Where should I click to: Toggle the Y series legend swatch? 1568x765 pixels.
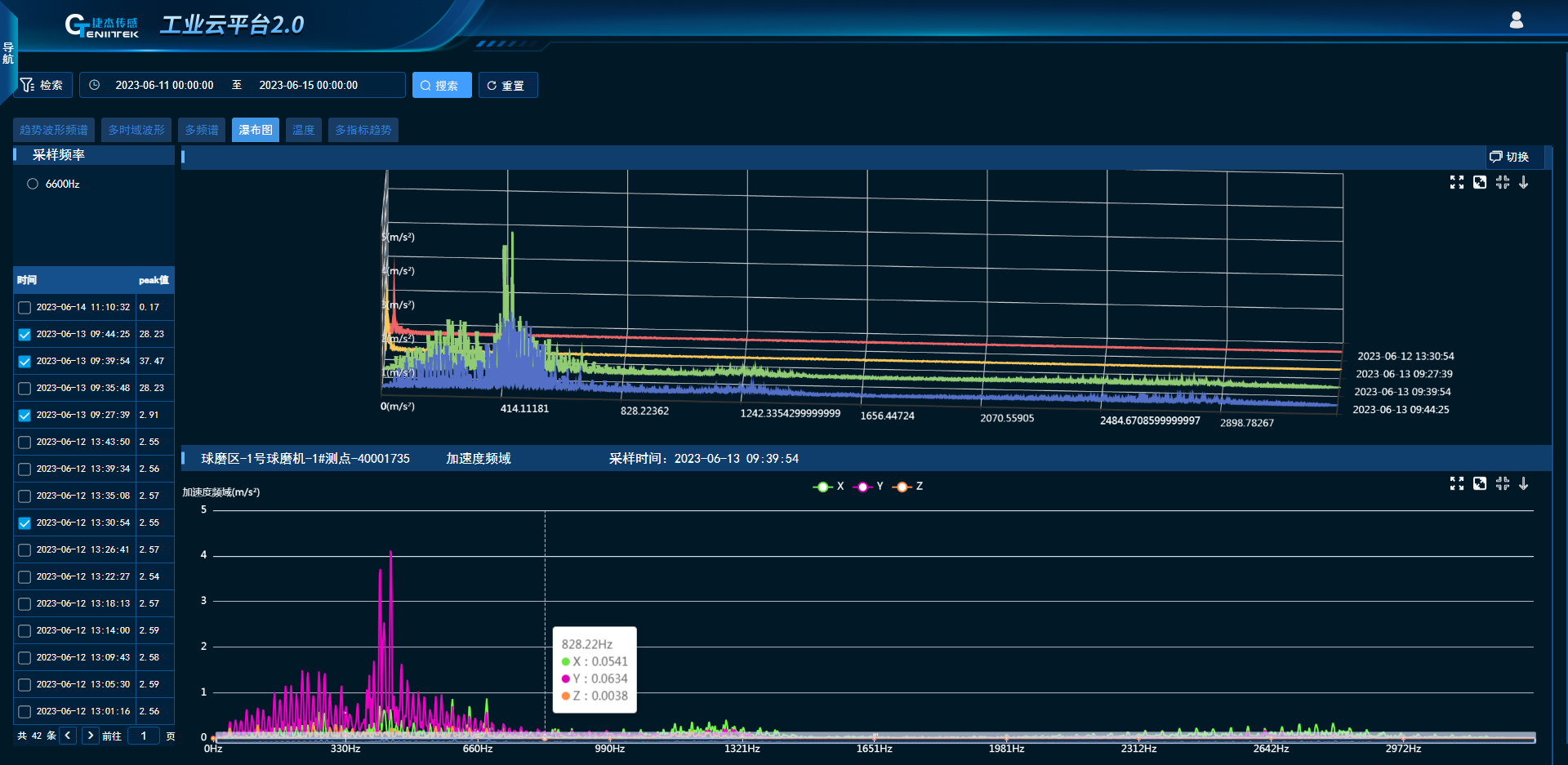tap(863, 487)
